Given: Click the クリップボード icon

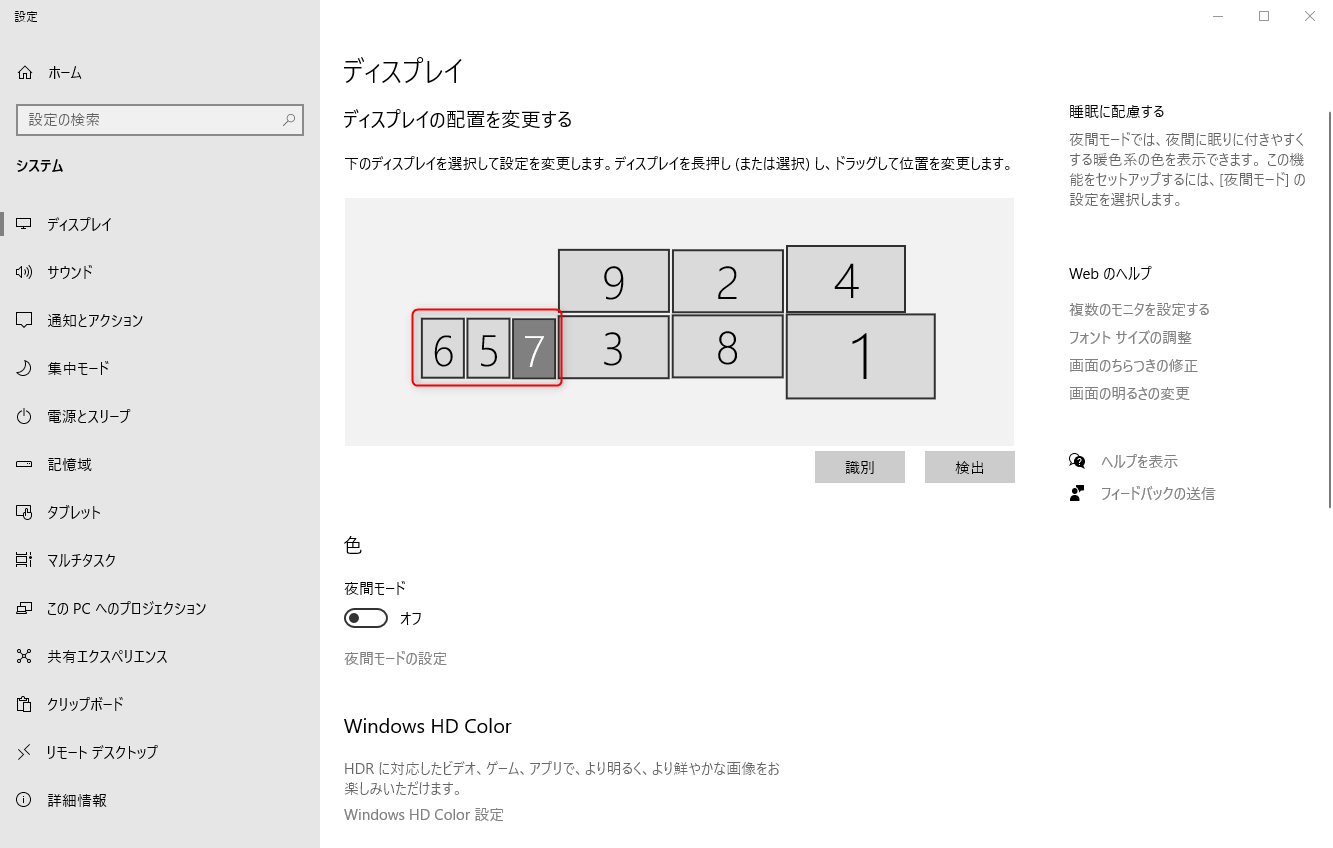Looking at the screenshot, I should [25, 705].
